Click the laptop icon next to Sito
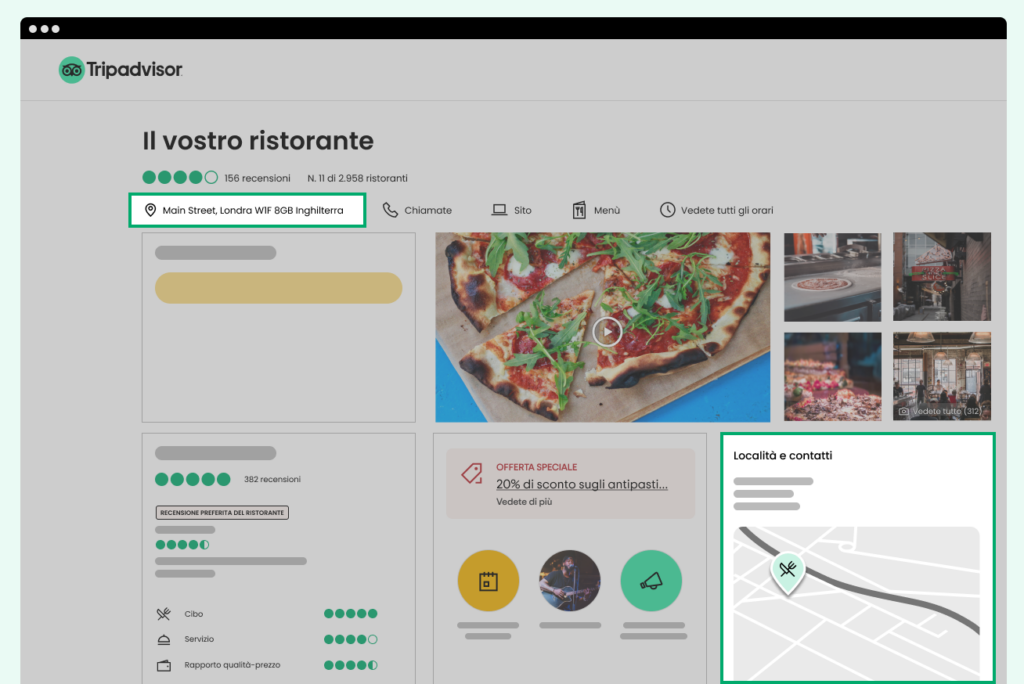 pos(499,210)
